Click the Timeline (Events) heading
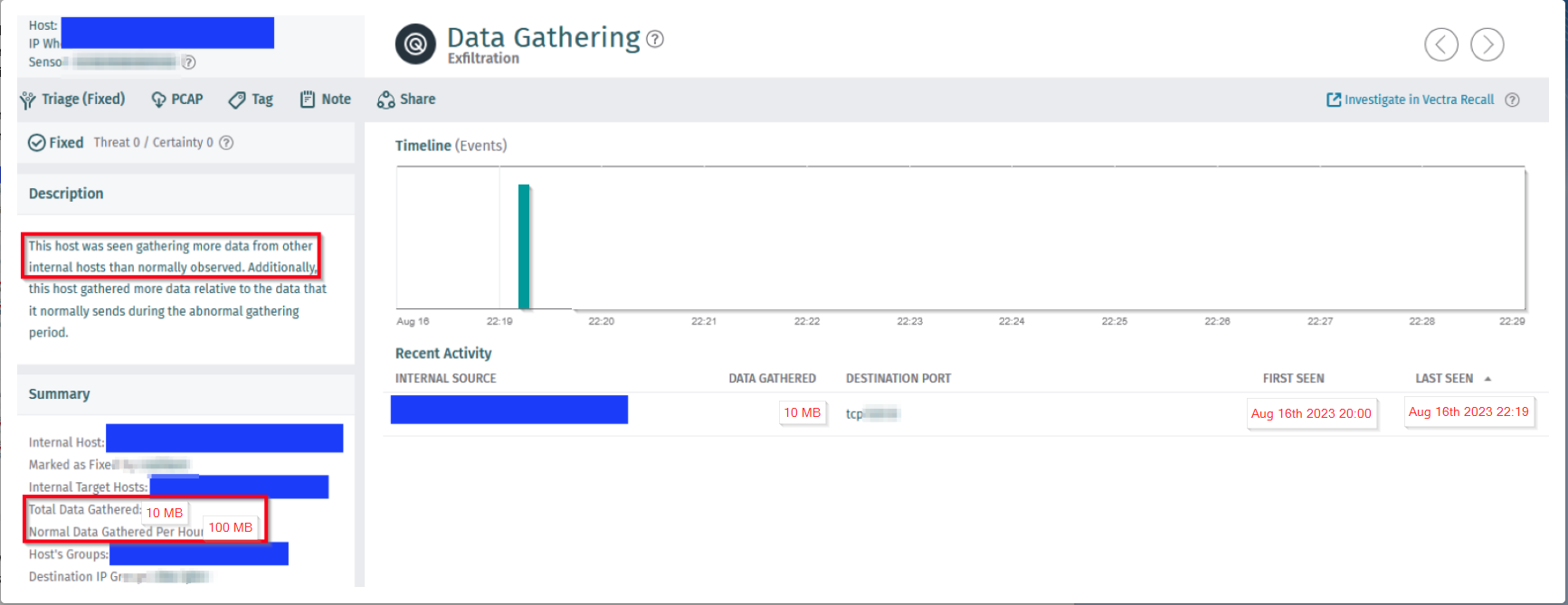This screenshot has height=605, width=1568. click(x=451, y=146)
